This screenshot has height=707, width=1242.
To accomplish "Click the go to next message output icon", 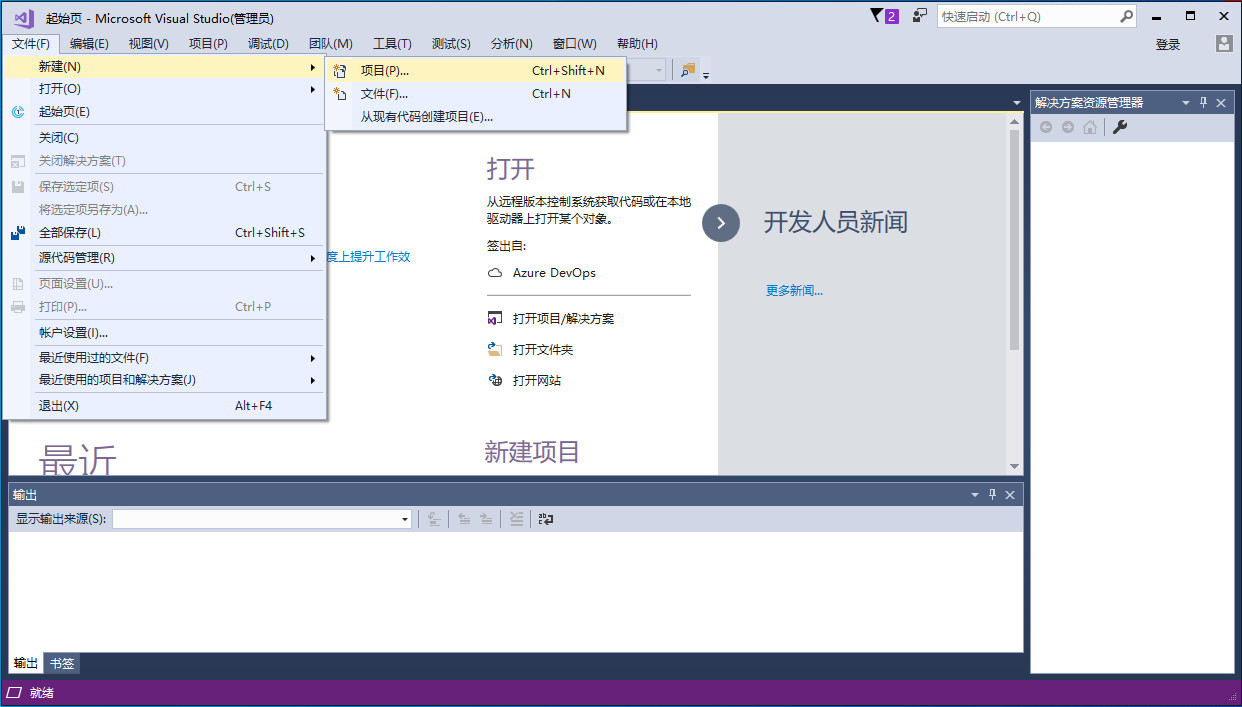I will click(486, 519).
